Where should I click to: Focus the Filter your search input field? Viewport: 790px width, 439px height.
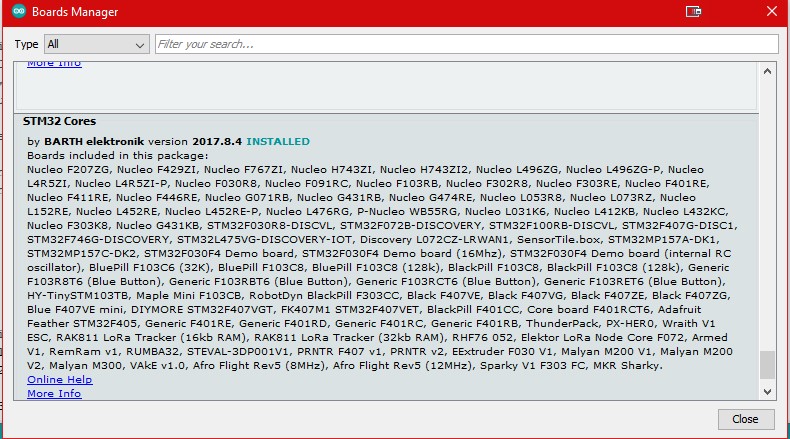click(x=467, y=44)
